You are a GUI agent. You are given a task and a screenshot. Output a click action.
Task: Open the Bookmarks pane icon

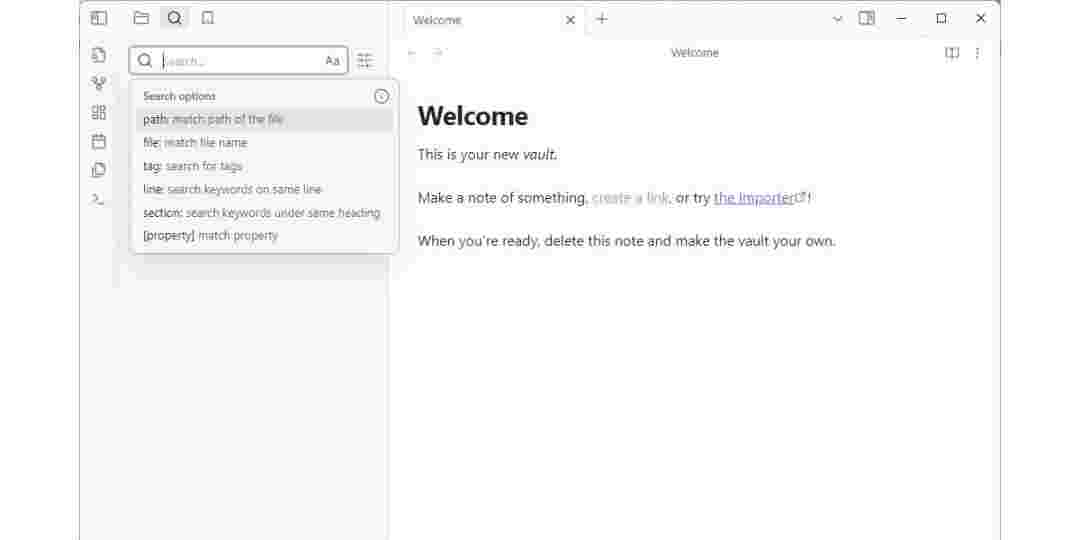[x=207, y=18]
